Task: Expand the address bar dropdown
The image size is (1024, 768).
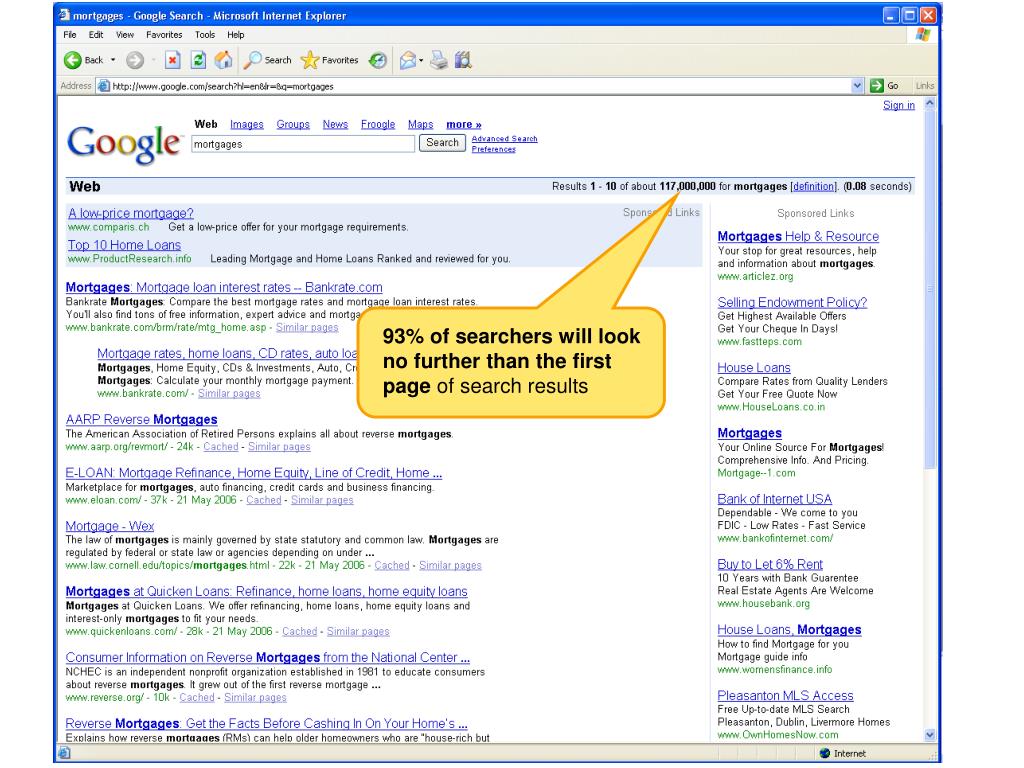Action: [x=857, y=86]
